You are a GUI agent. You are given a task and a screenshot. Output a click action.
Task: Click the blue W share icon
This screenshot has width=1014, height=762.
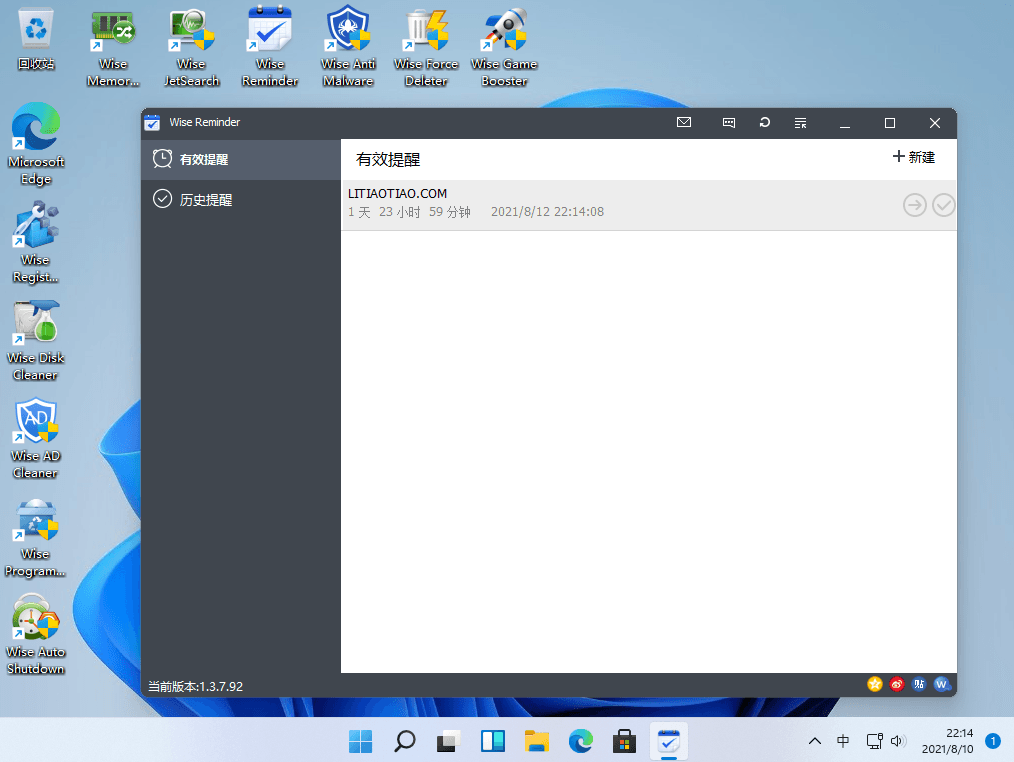click(942, 684)
